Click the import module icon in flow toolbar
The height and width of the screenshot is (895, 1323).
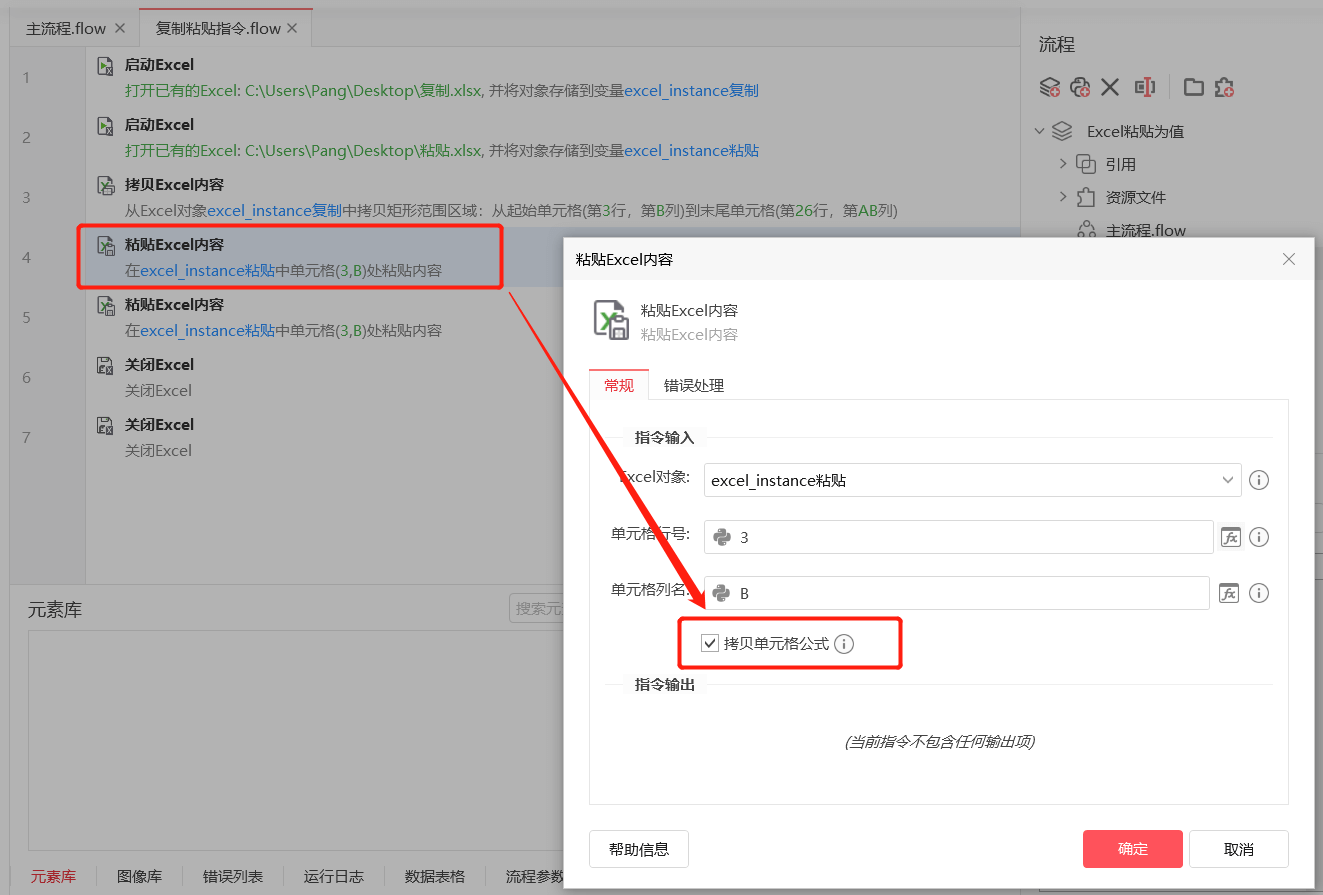coord(1225,87)
